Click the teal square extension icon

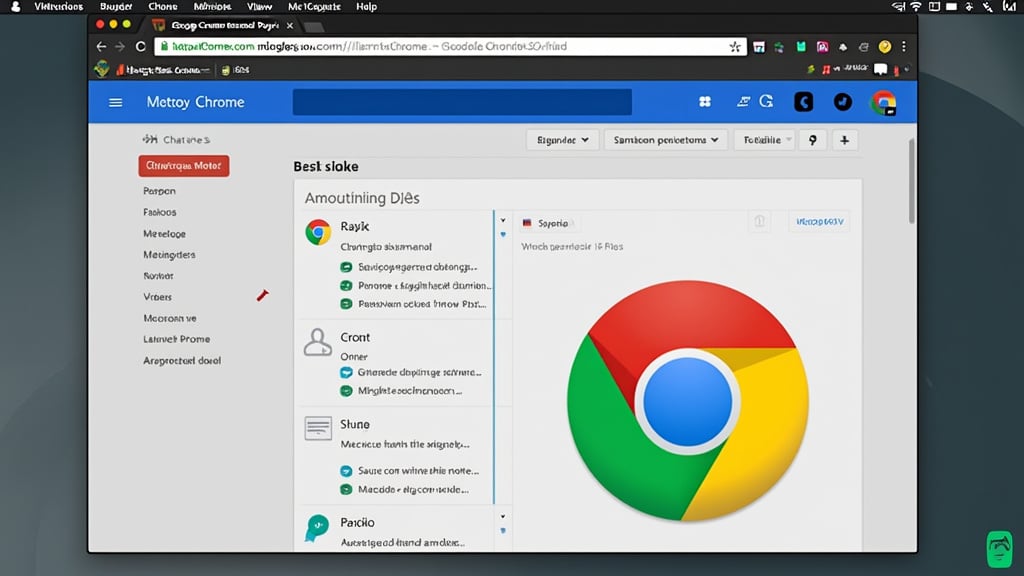pyautogui.click(x=801, y=47)
